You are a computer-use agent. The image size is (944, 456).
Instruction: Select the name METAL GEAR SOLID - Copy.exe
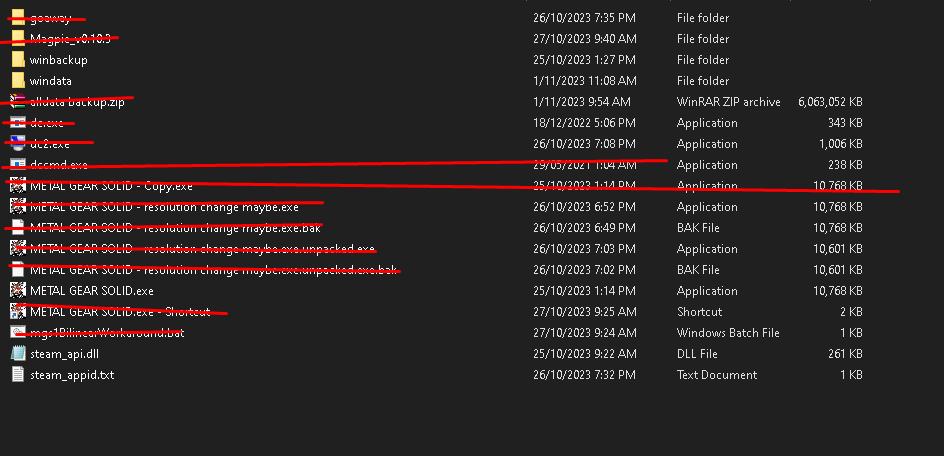tap(111, 186)
